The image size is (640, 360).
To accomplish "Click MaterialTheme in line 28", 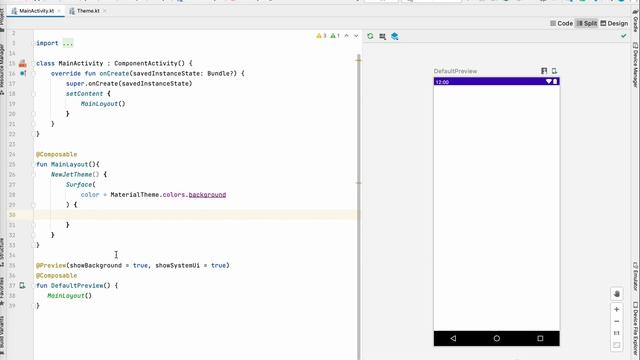I will pyautogui.click(x=134, y=195).
